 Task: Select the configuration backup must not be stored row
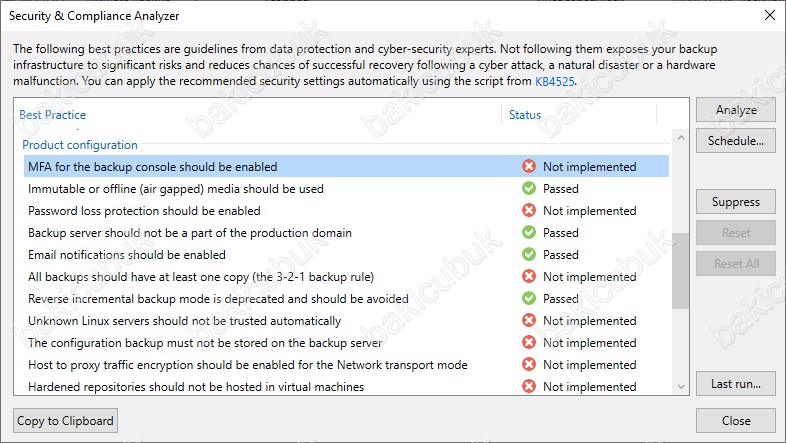pos(346,343)
